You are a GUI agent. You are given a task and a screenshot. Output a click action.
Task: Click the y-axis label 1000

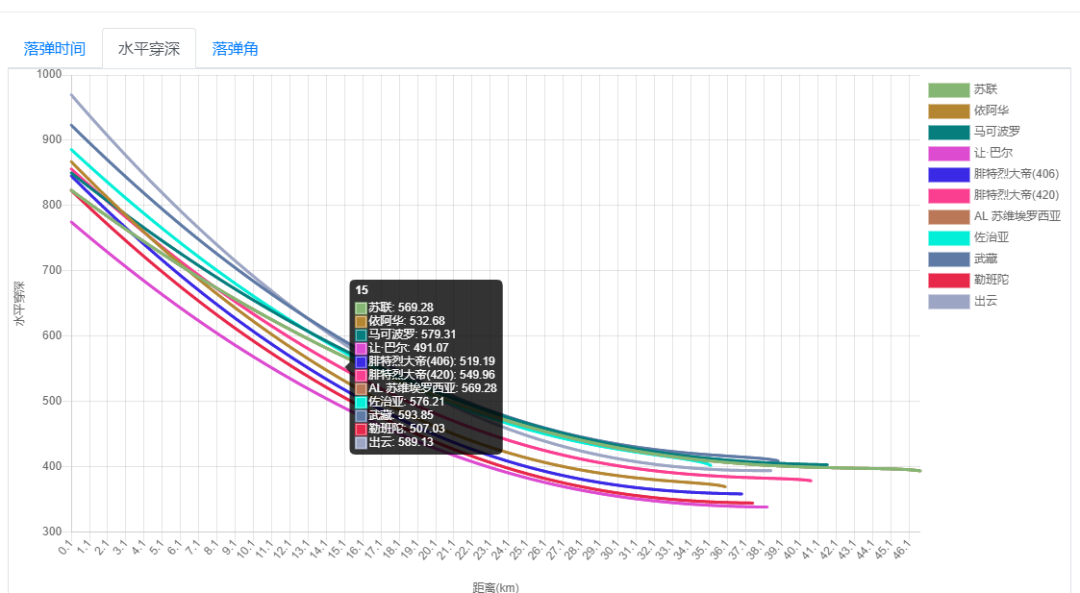pyautogui.click(x=50, y=74)
